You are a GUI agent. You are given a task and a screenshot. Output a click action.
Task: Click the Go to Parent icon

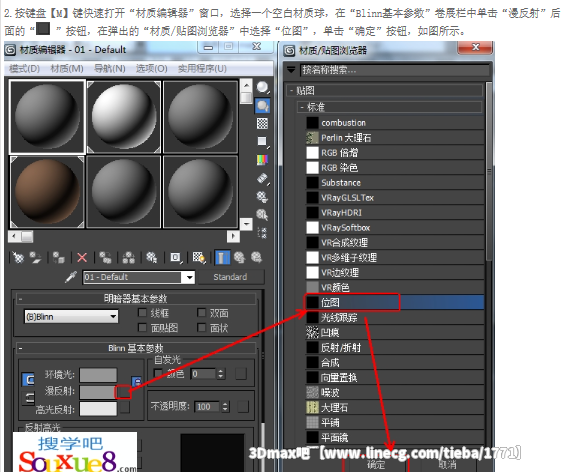click(239, 257)
